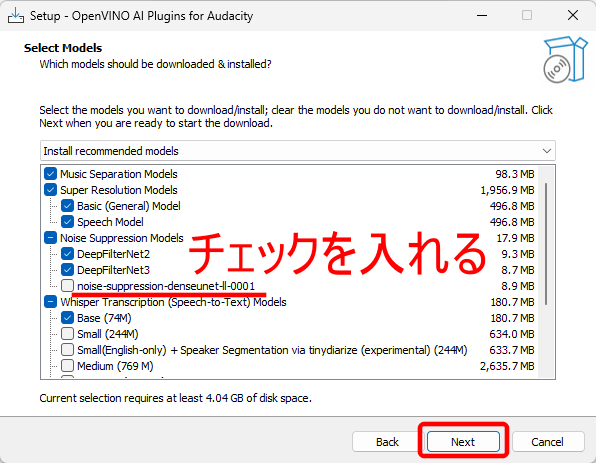The image size is (596, 463).
Task: Click Next to start the download
Action: coord(463,442)
